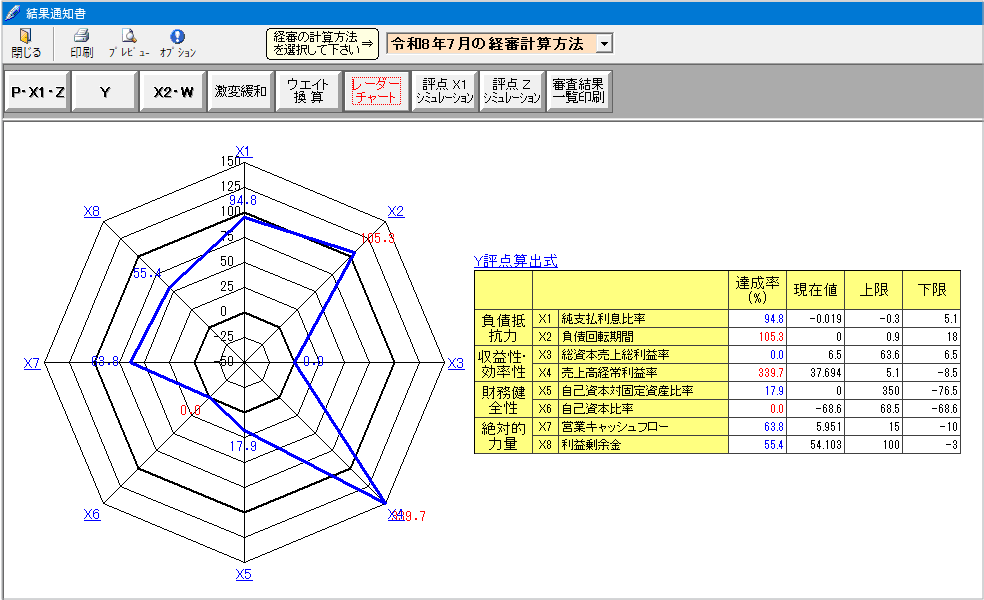Image resolution: width=984 pixels, height=600 pixels.
Task: Click the X3 axis label link
Action: click(456, 363)
